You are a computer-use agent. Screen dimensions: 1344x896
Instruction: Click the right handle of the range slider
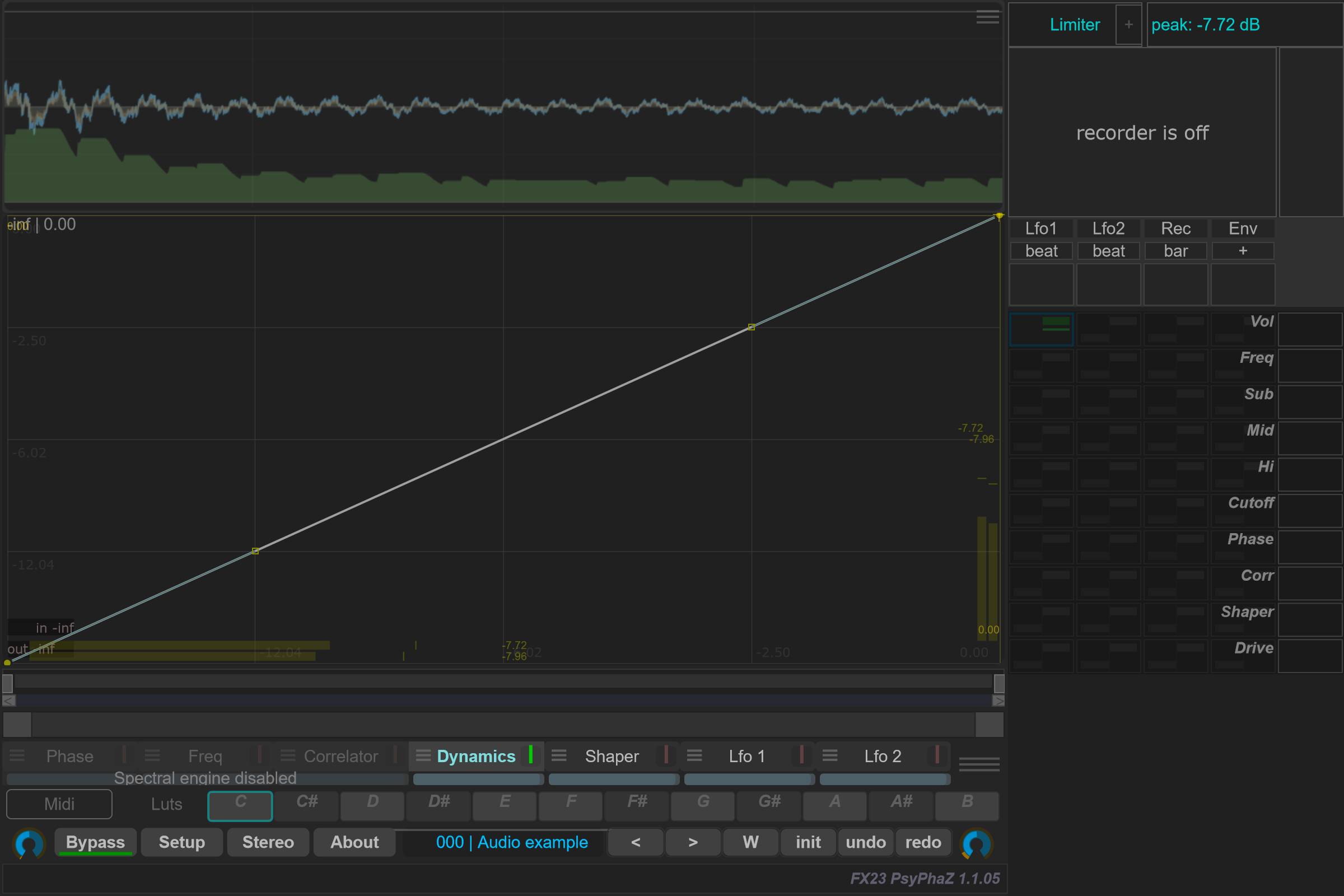(x=999, y=683)
